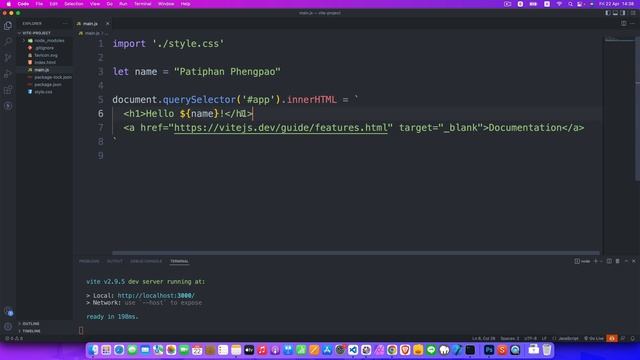The height and width of the screenshot is (360, 640).
Task: Open the Selection menu
Action: pos(73,4)
